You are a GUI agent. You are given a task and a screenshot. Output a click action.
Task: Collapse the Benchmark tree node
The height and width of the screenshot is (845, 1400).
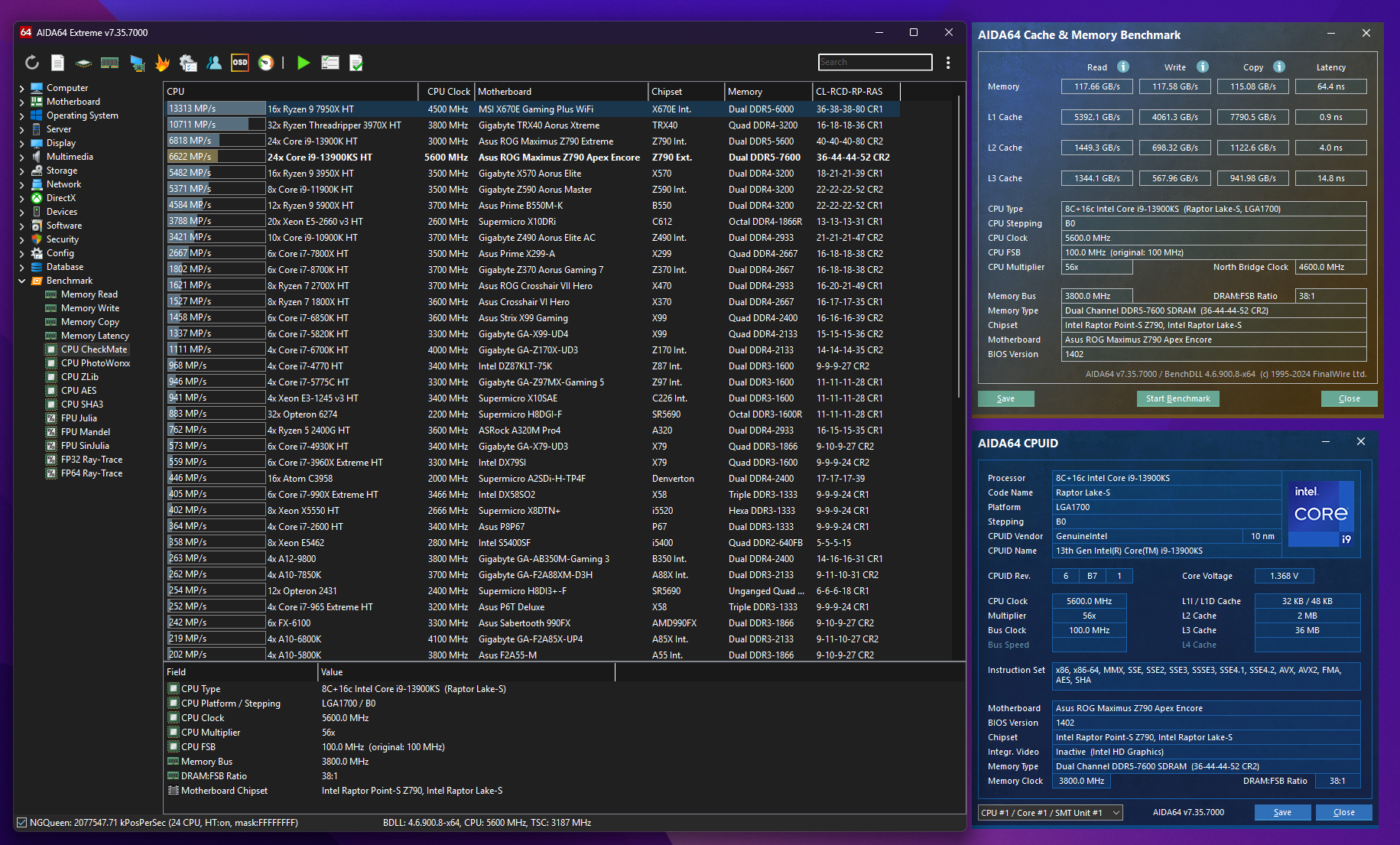(x=21, y=281)
